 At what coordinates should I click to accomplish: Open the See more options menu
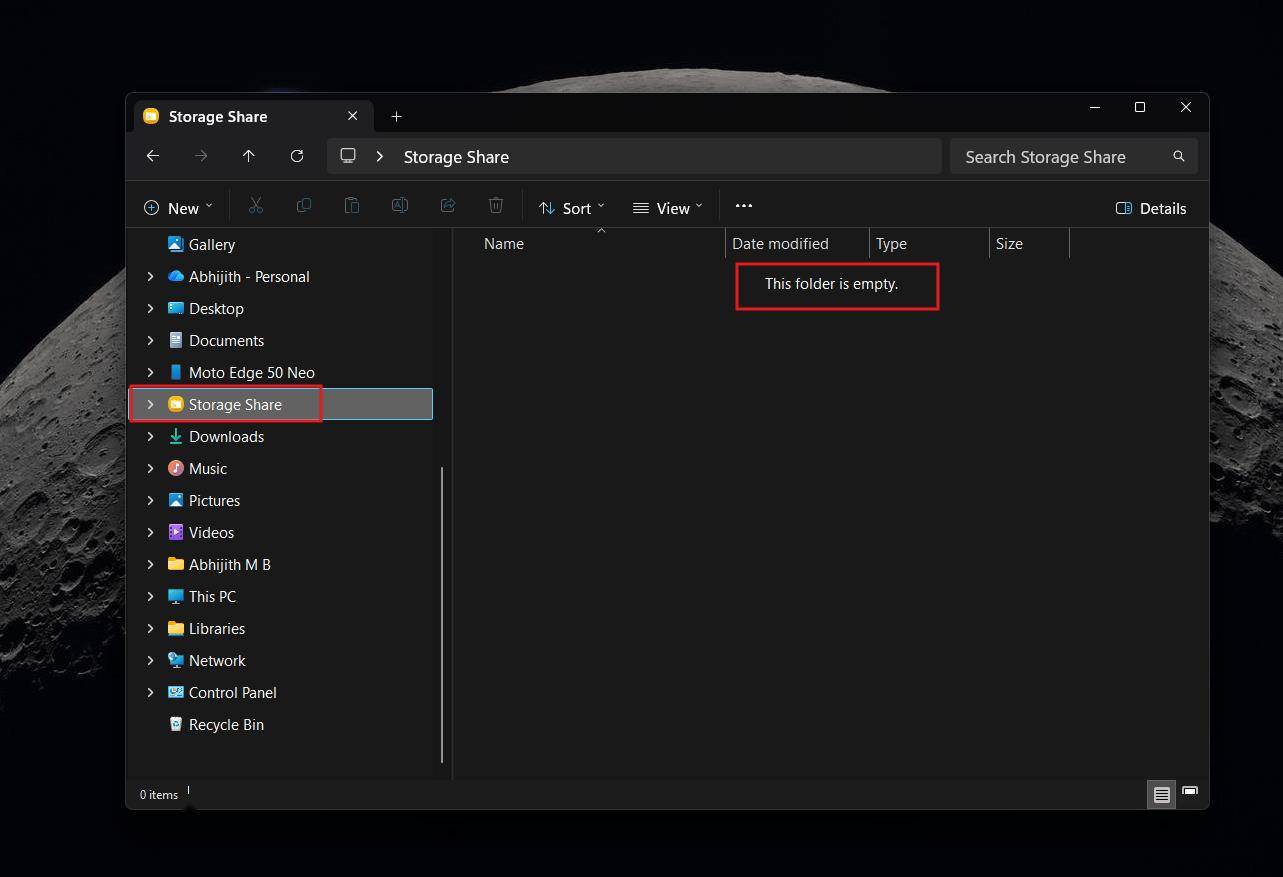pyautogui.click(x=743, y=206)
